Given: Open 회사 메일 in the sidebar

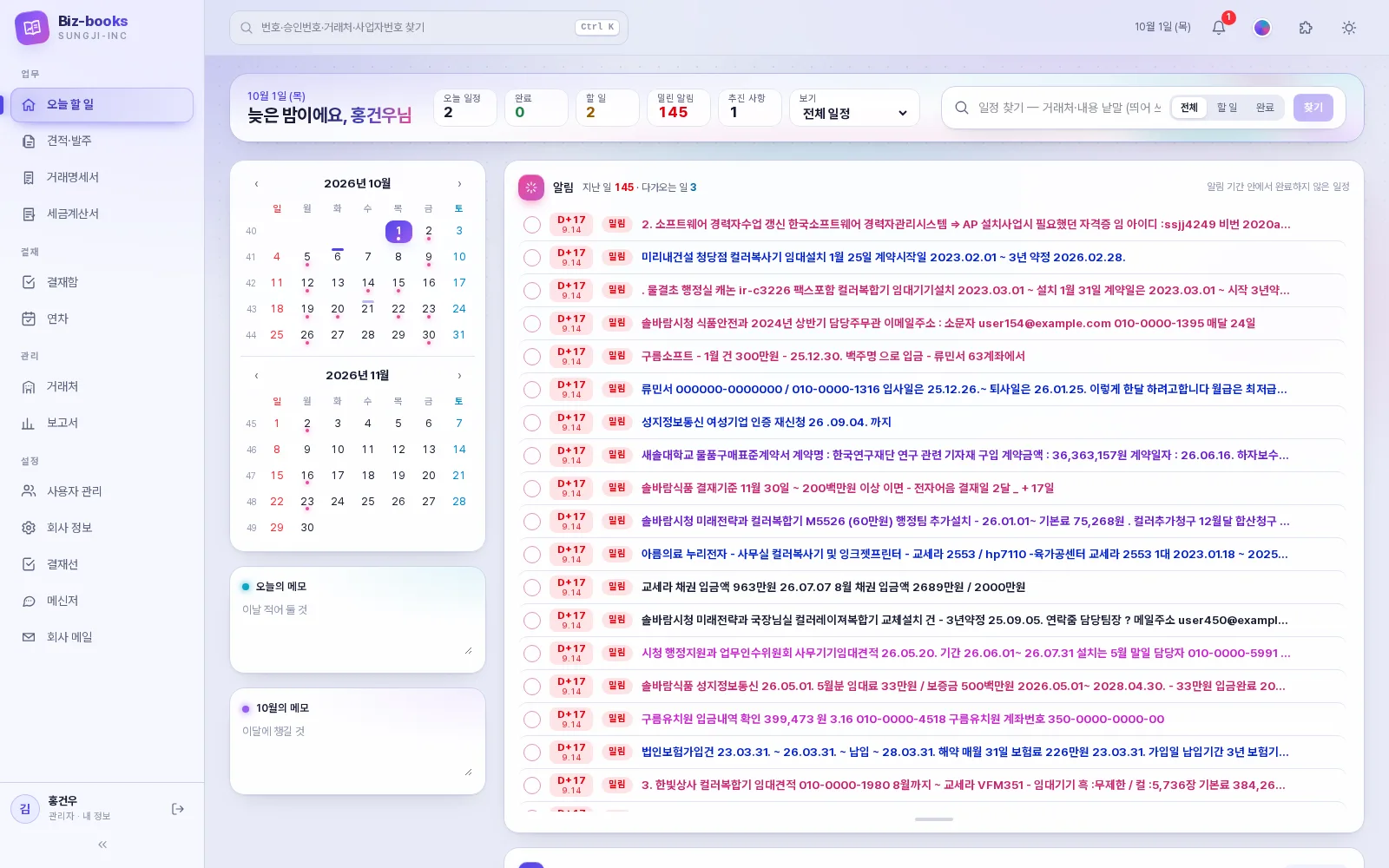Looking at the screenshot, I should pyautogui.click(x=102, y=637).
